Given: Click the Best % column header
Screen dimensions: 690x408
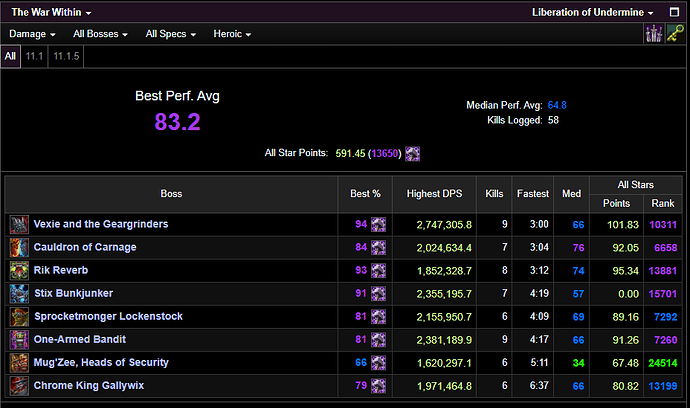Looking at the screenshot, I should [365, 194].
